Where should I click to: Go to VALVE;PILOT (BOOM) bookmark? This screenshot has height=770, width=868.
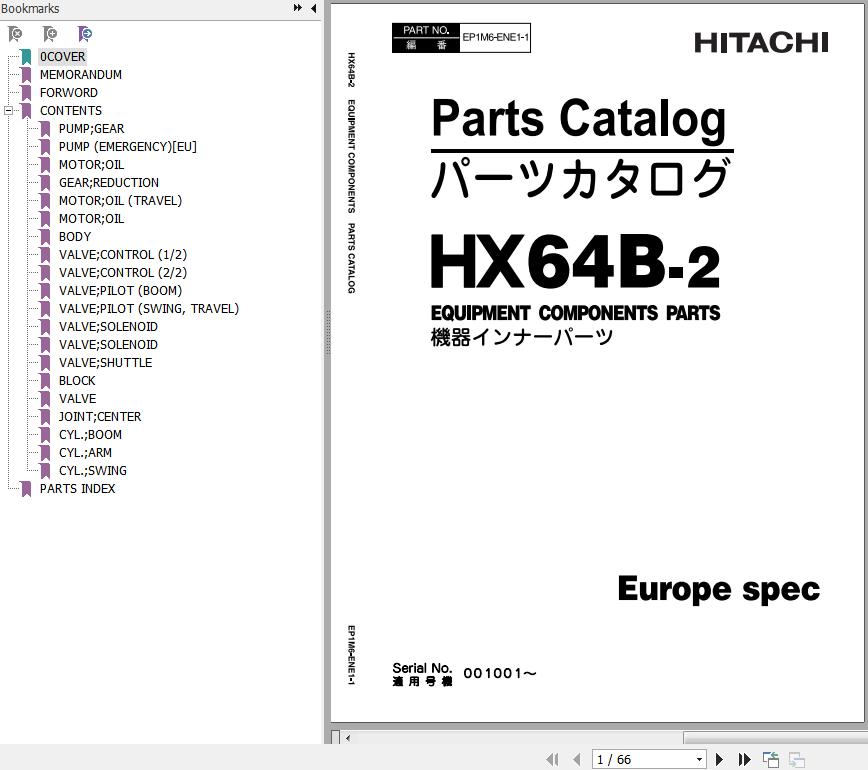click(x=120, y=291)
